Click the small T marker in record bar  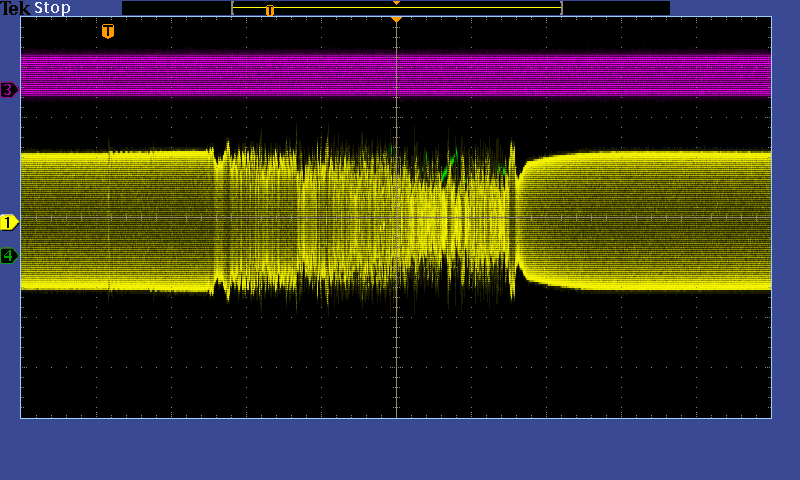269,10
